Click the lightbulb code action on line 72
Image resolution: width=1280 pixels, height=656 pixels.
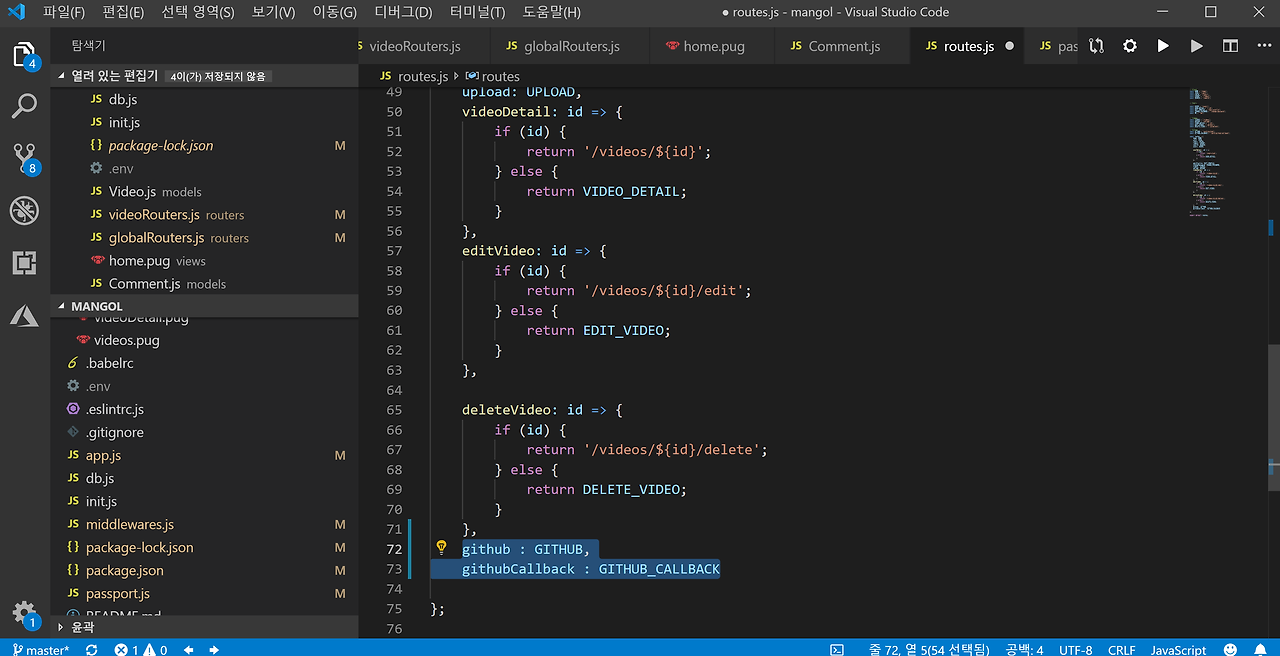(441, 548)
